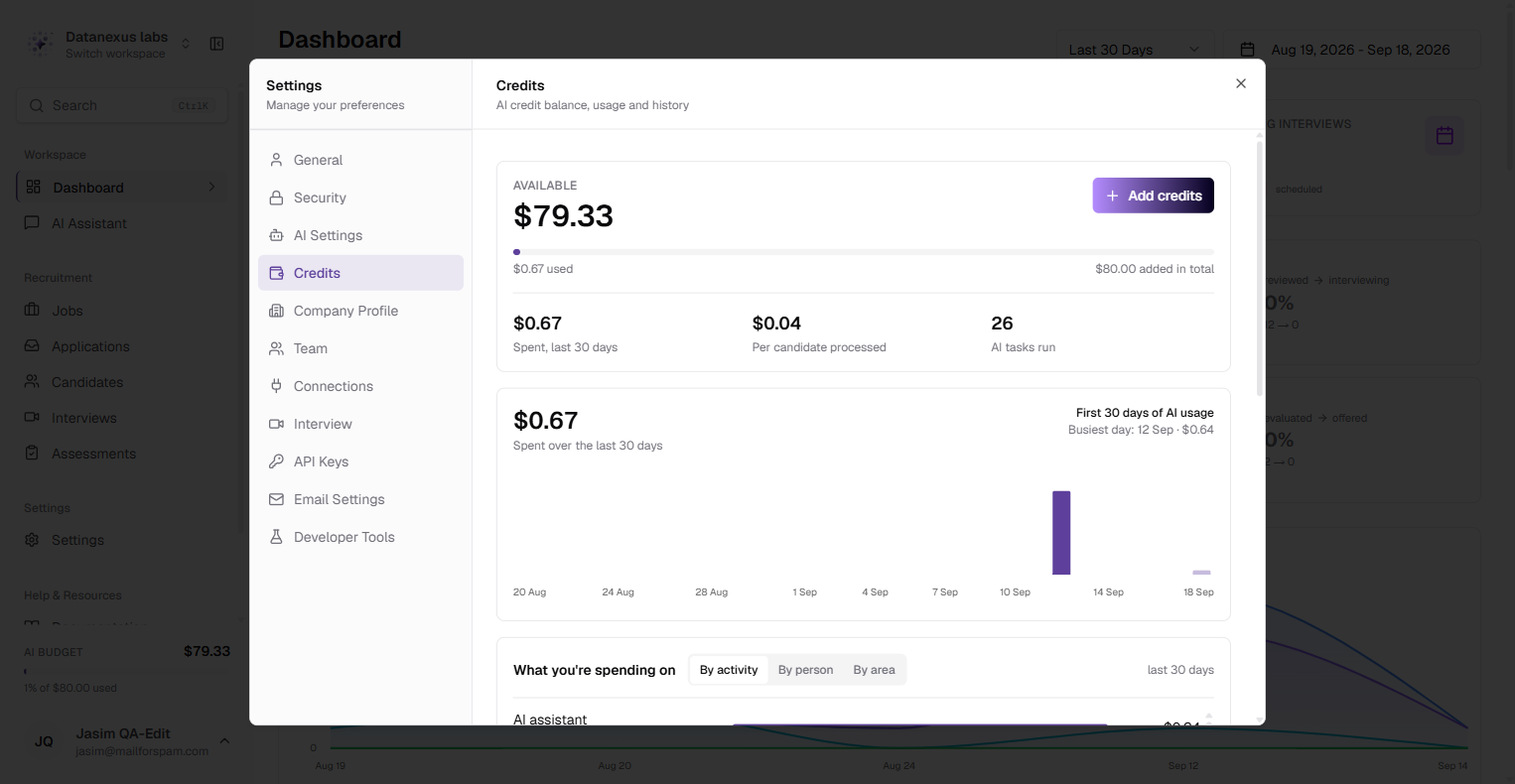Click the Developer Tools flask icon

click(x=276, y=537)
